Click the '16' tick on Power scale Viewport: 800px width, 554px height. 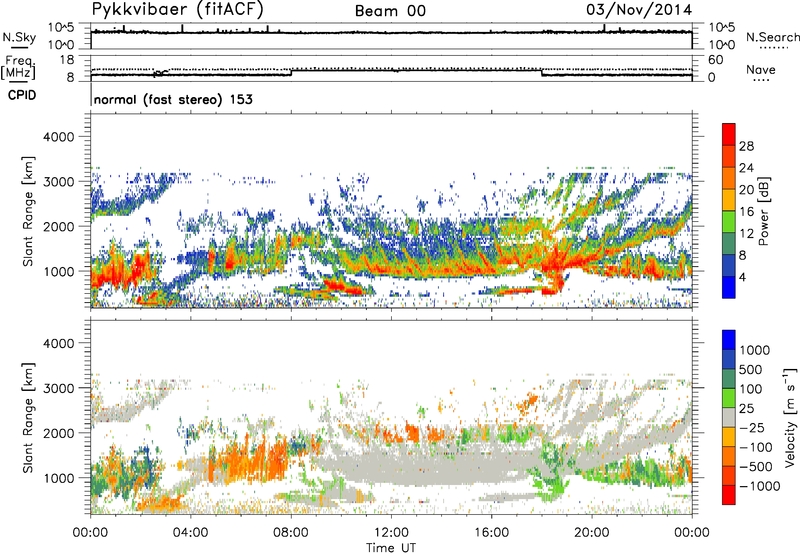(746, 212)
